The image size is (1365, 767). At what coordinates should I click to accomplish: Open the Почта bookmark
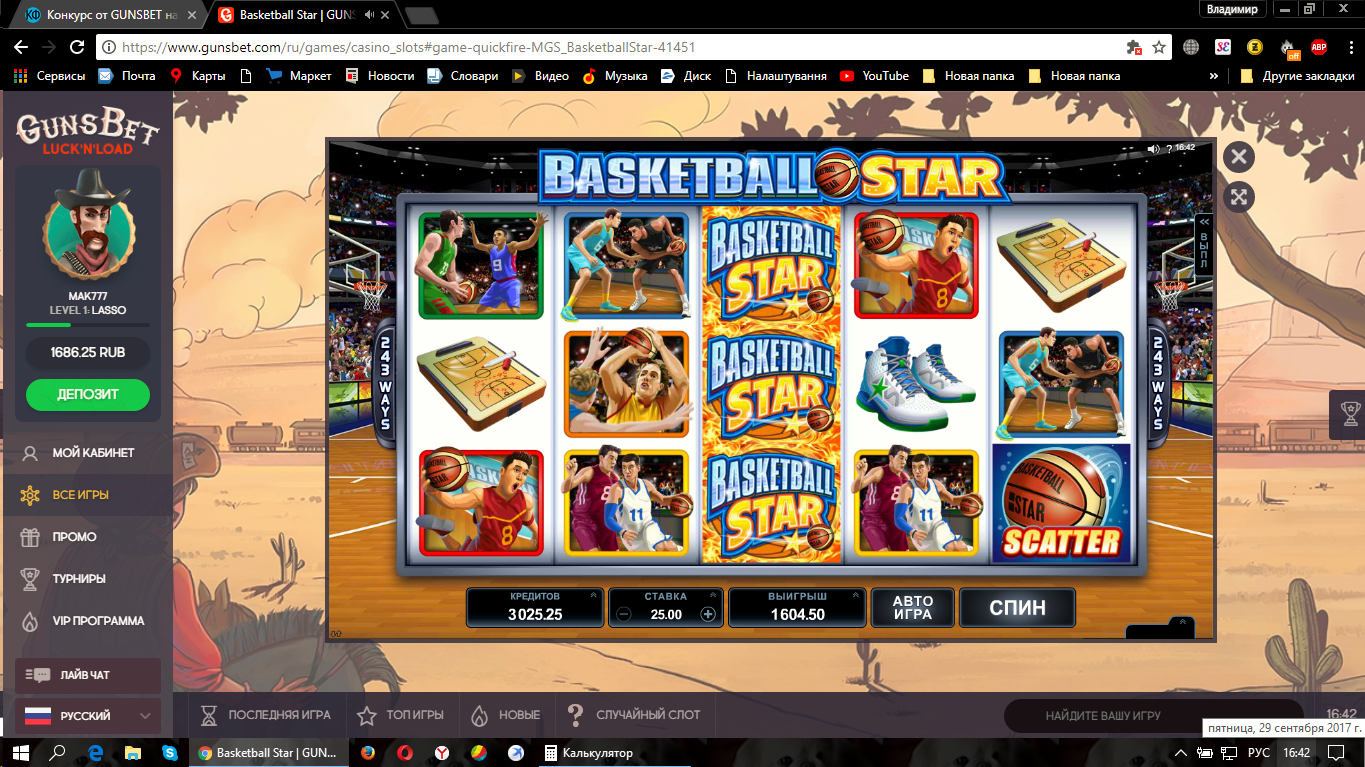pos(127,75)
